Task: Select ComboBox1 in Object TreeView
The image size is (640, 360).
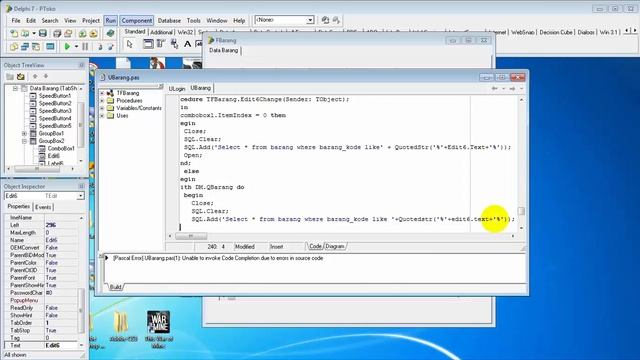Action: pyautogui.click(x=61, y=148)
